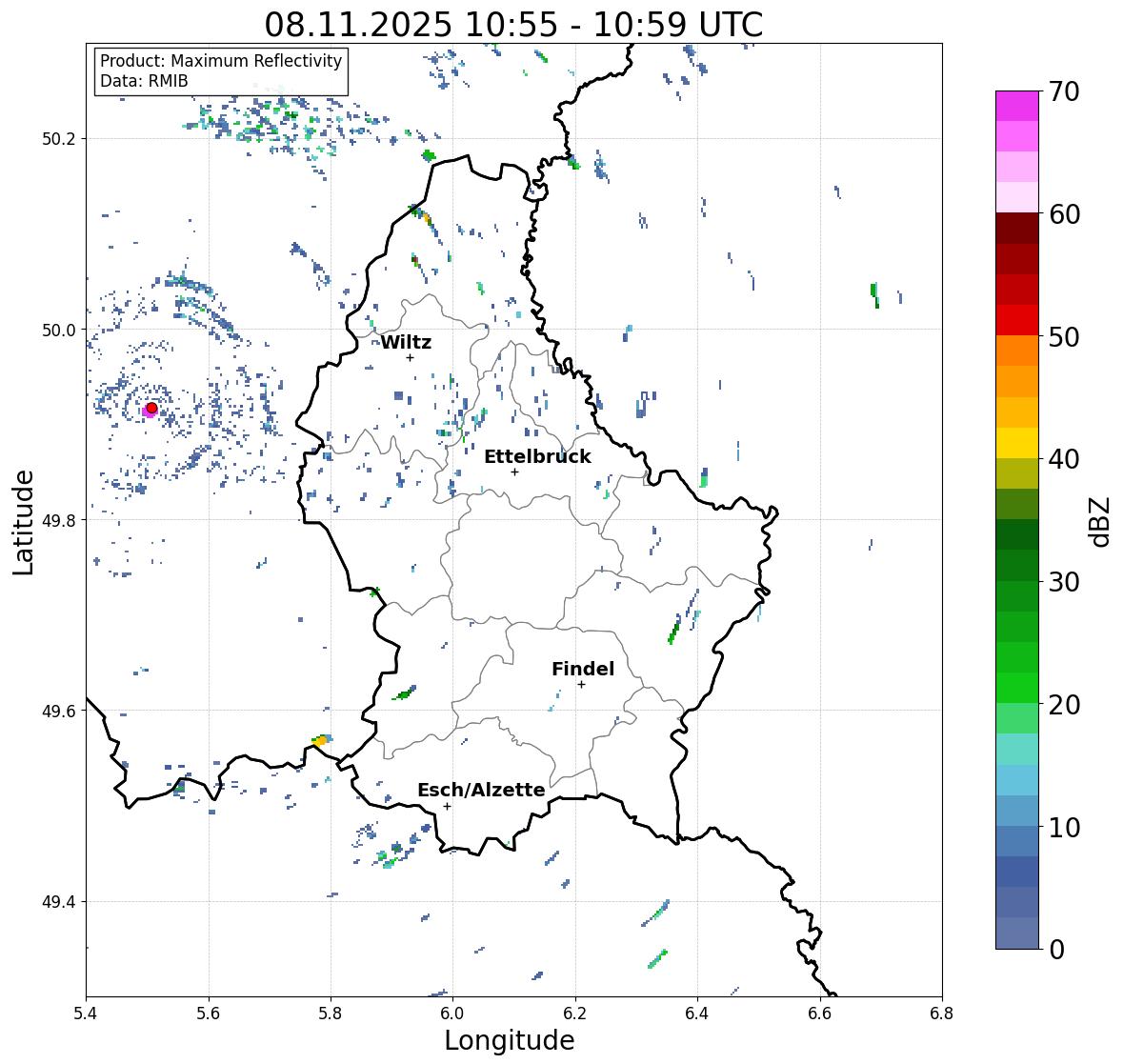The width and height of the screenshot is (1123, 1064).
Task: Click the 6.0 longitude tick label
Action: pos(452,1014)
